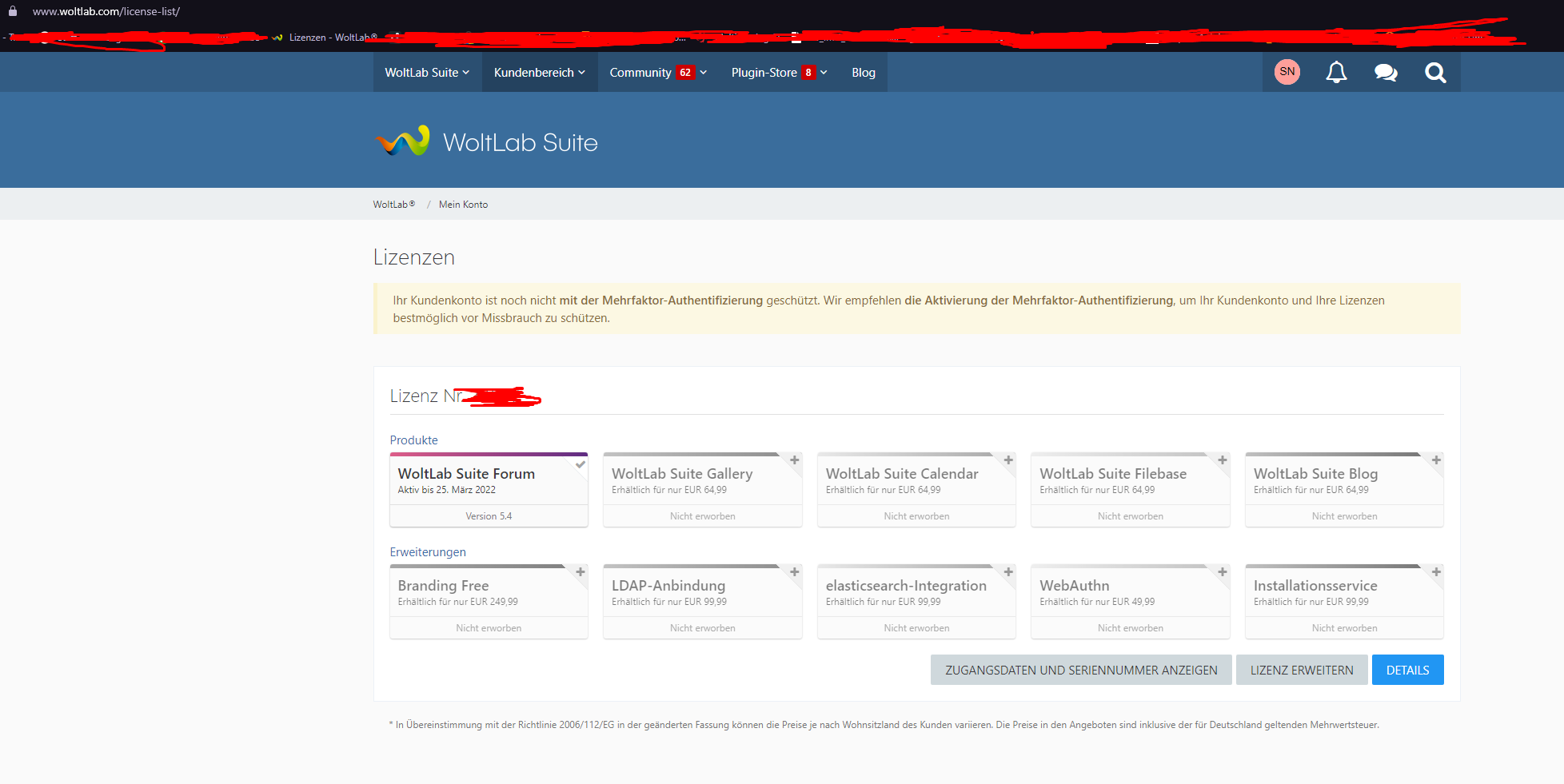Click Zugangsdaten und Seriennummer anzeigen button
This screenshot has width=1564, height=784.
tap(1081, 670)
